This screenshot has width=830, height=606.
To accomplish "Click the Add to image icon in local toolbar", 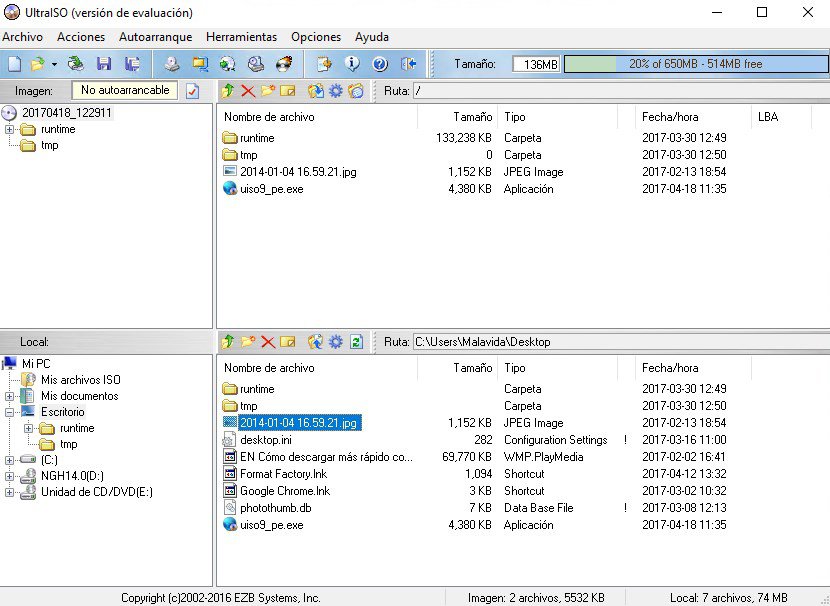I will click(x=316, y=342).
